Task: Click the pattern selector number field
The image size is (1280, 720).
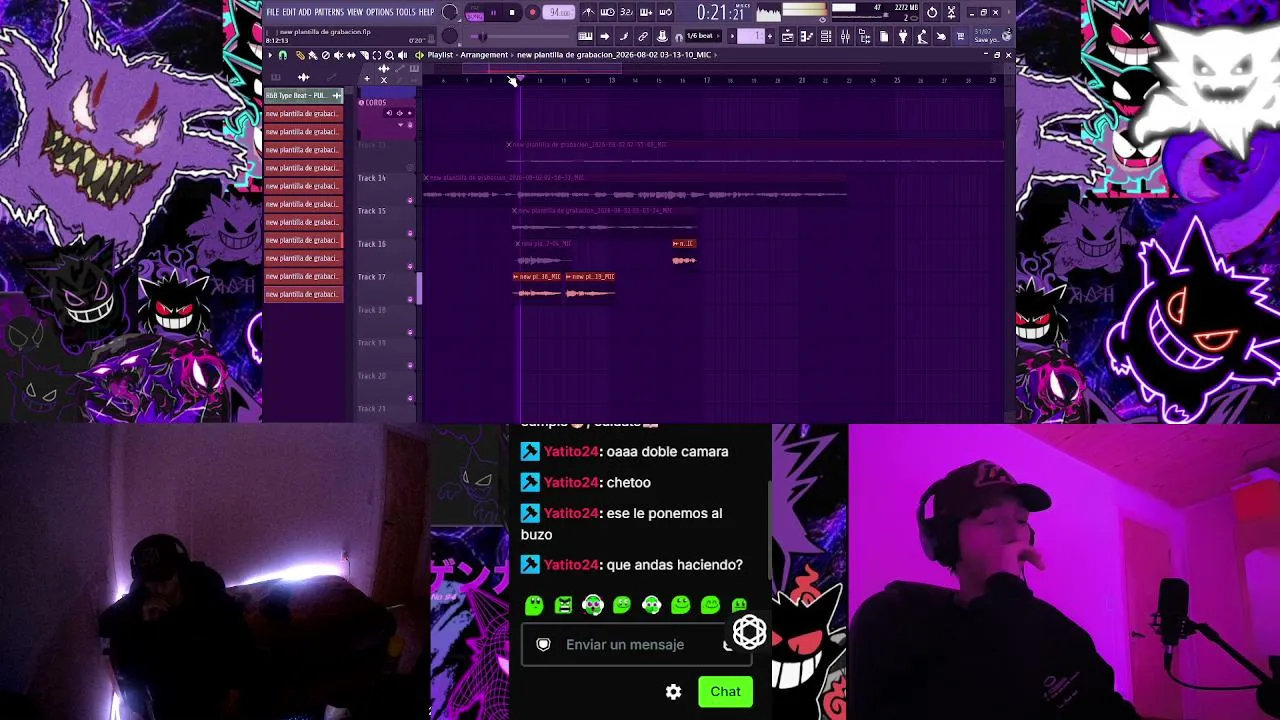Action: (x=751, y=37)
